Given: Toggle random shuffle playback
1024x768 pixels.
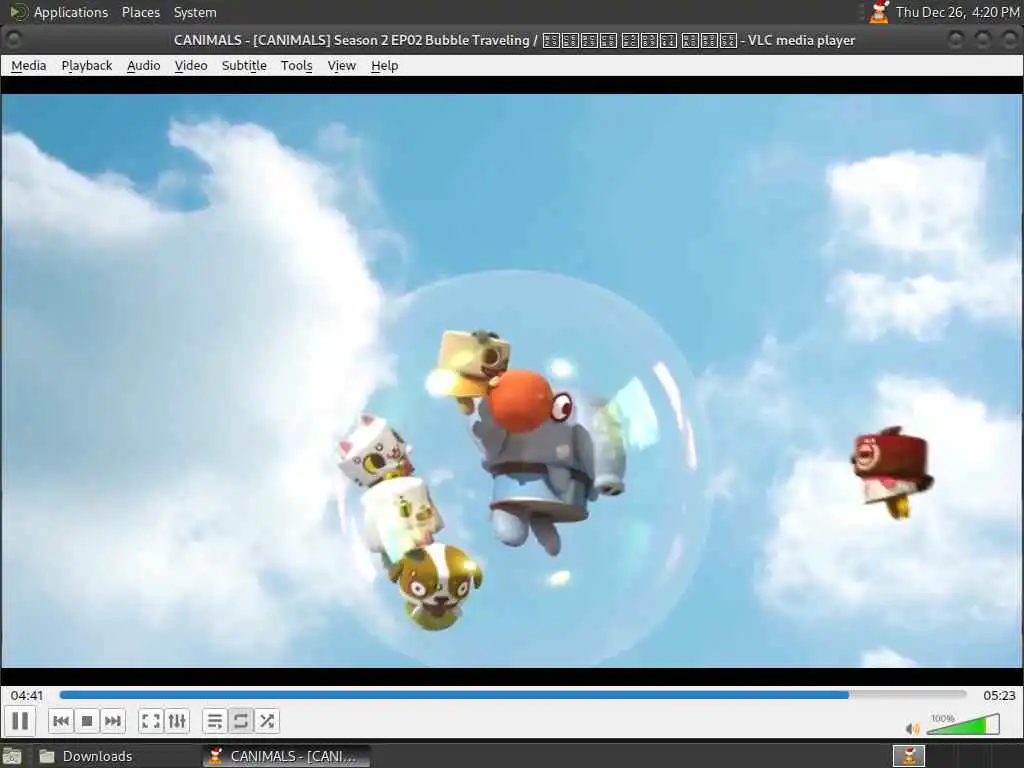Looking at the screenshot, I should pyautogui.click(x=266, y=721).
